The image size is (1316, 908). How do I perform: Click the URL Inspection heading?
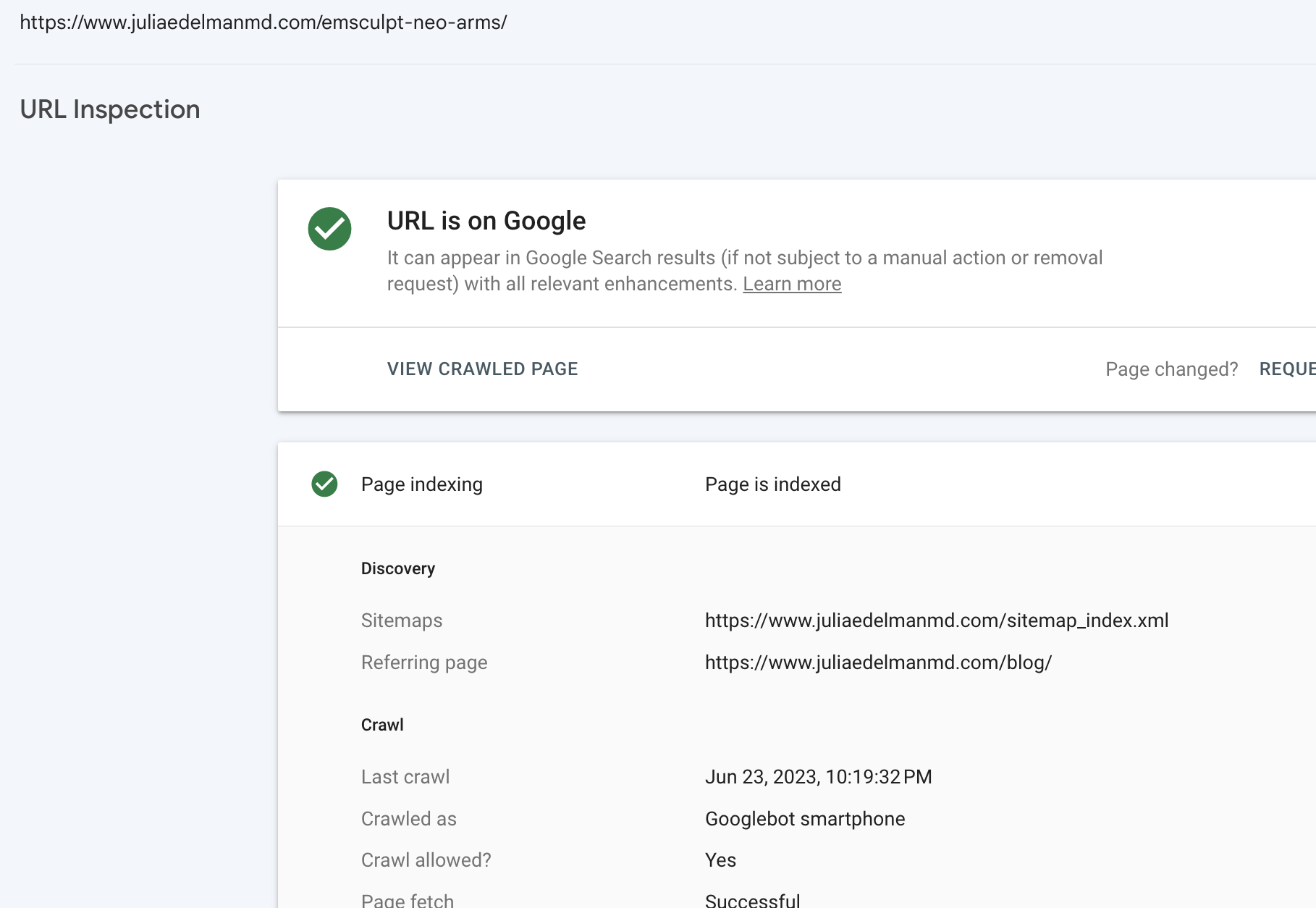click(110, 109)
